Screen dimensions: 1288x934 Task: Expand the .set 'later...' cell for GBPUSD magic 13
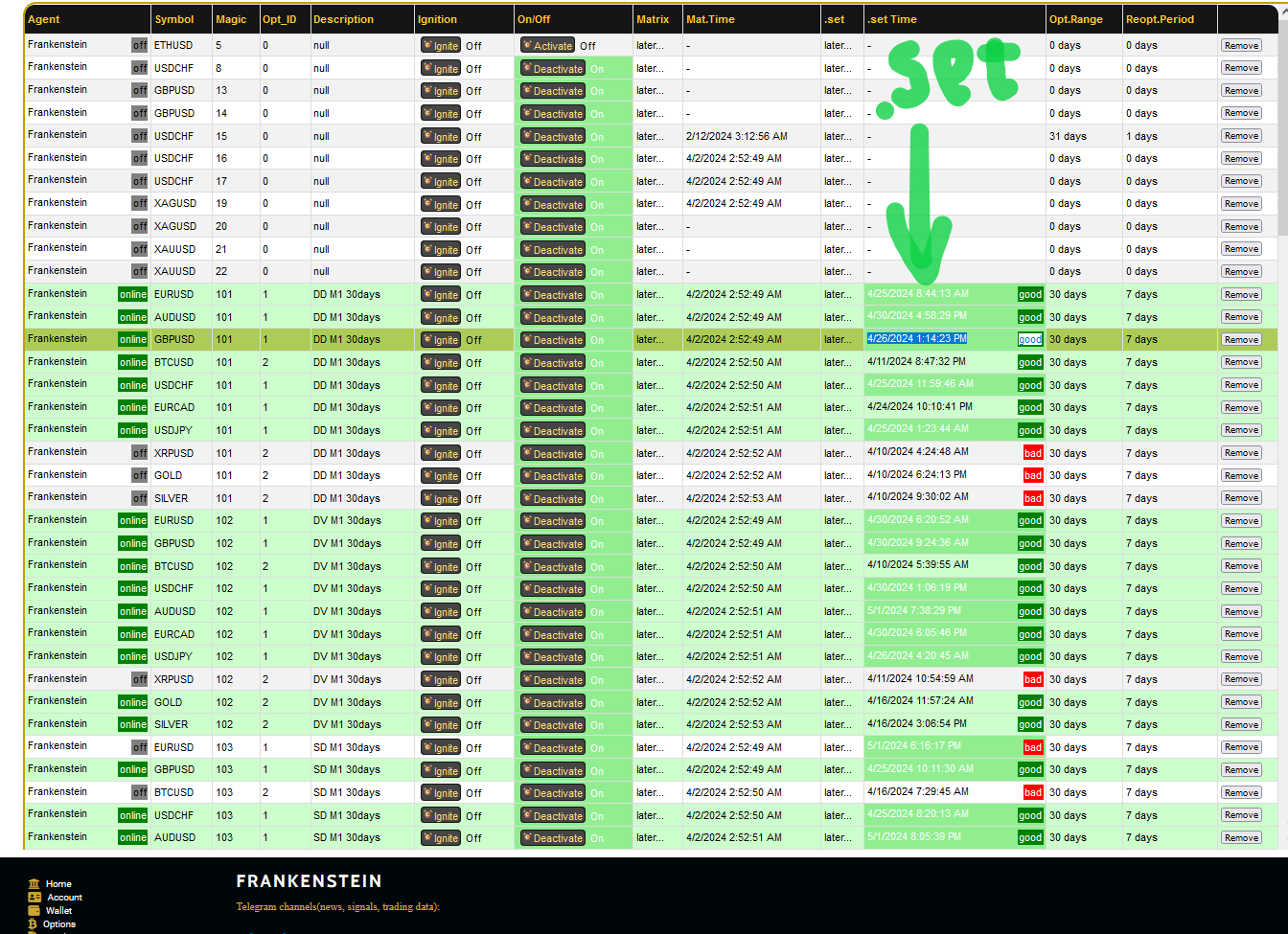pos(837,90)
